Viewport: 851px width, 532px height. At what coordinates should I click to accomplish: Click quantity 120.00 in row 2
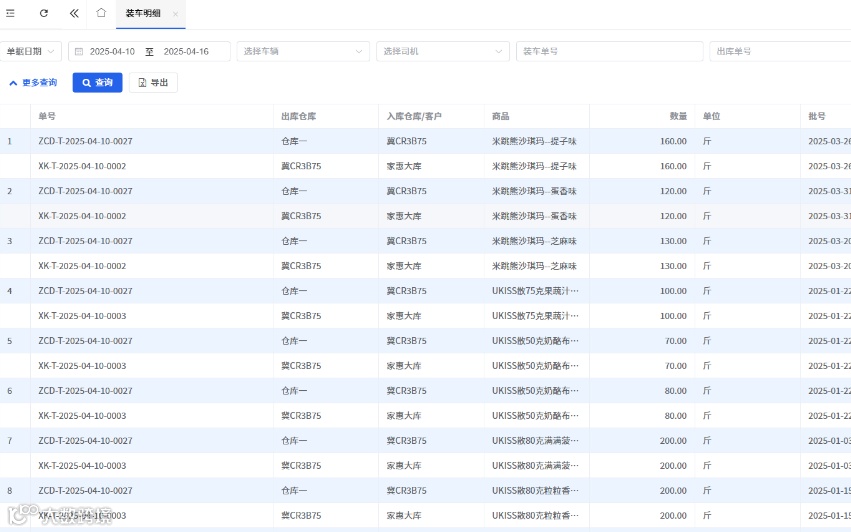[x=673, y=191]
